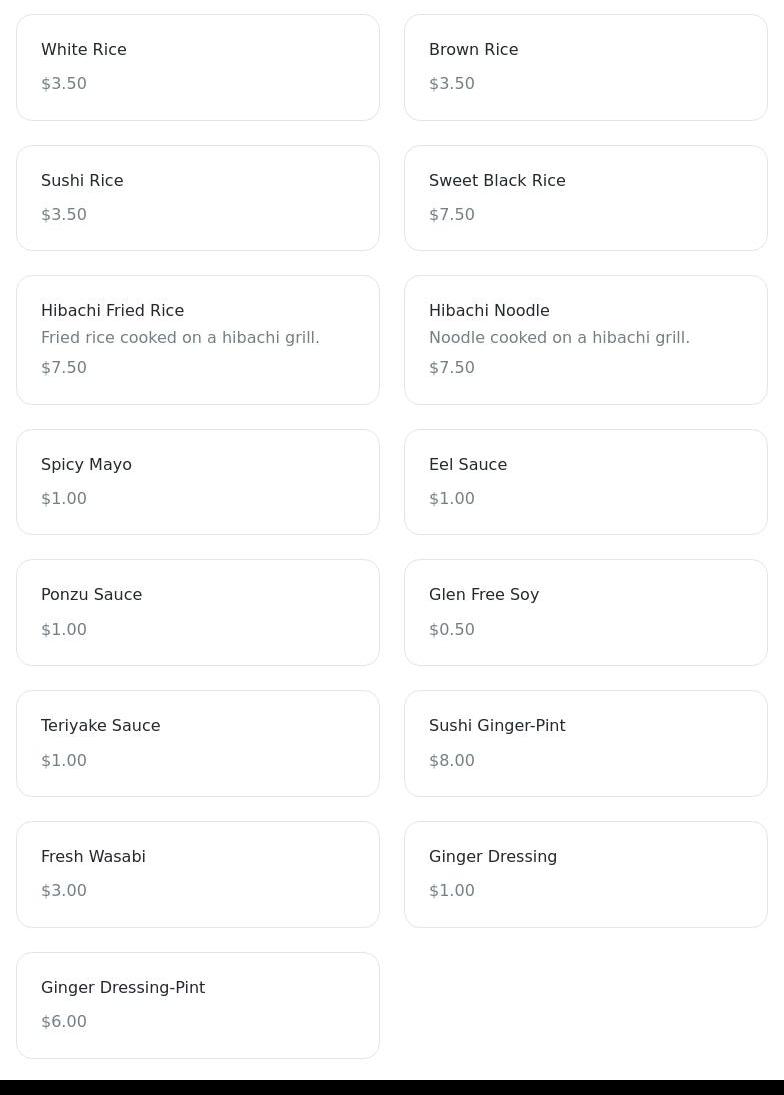The image size is (784, 1095).
Task: Select the Ginger Dressing $1.00 card
Action: pos(585,874)
